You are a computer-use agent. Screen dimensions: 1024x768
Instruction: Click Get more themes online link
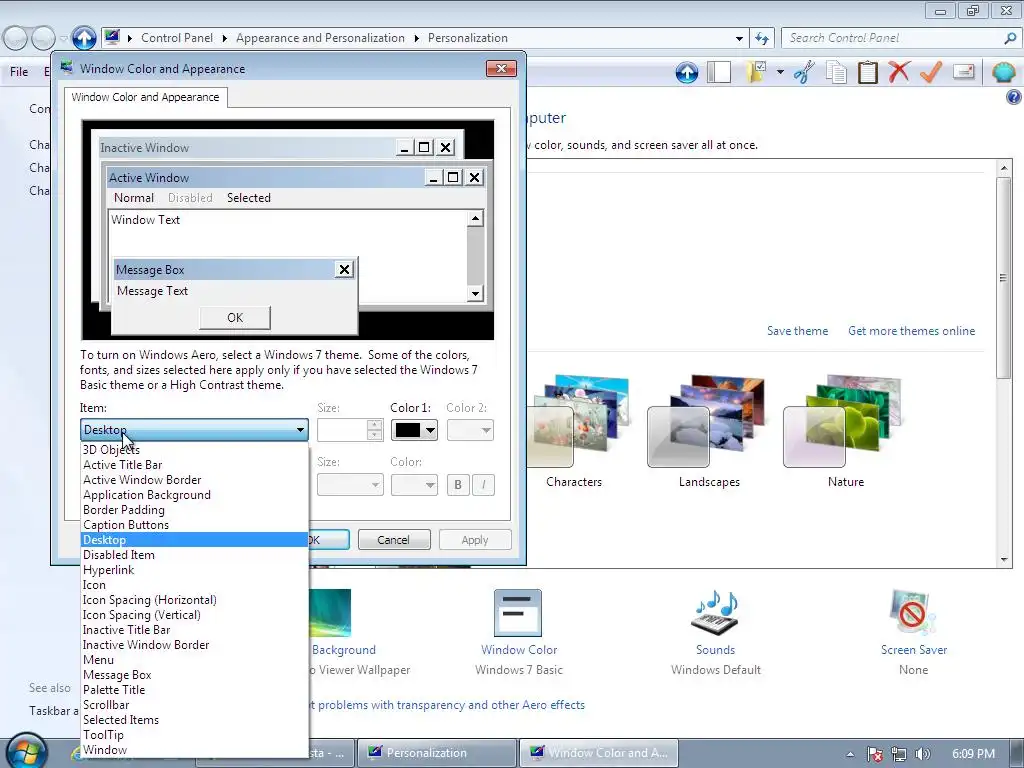pos(911,330)
